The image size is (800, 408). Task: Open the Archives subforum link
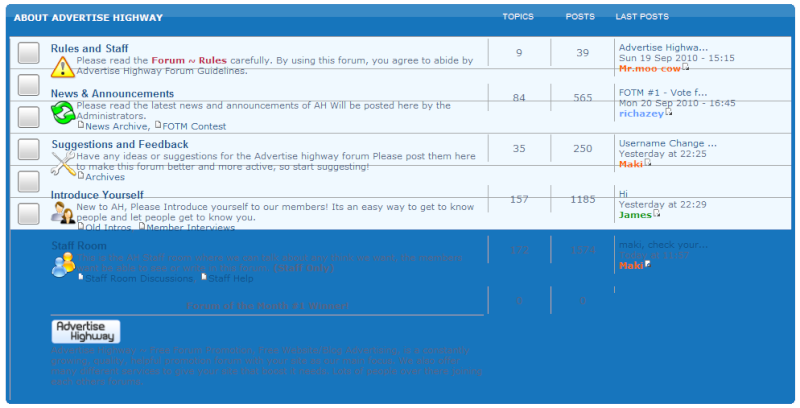tap(105, 177)
